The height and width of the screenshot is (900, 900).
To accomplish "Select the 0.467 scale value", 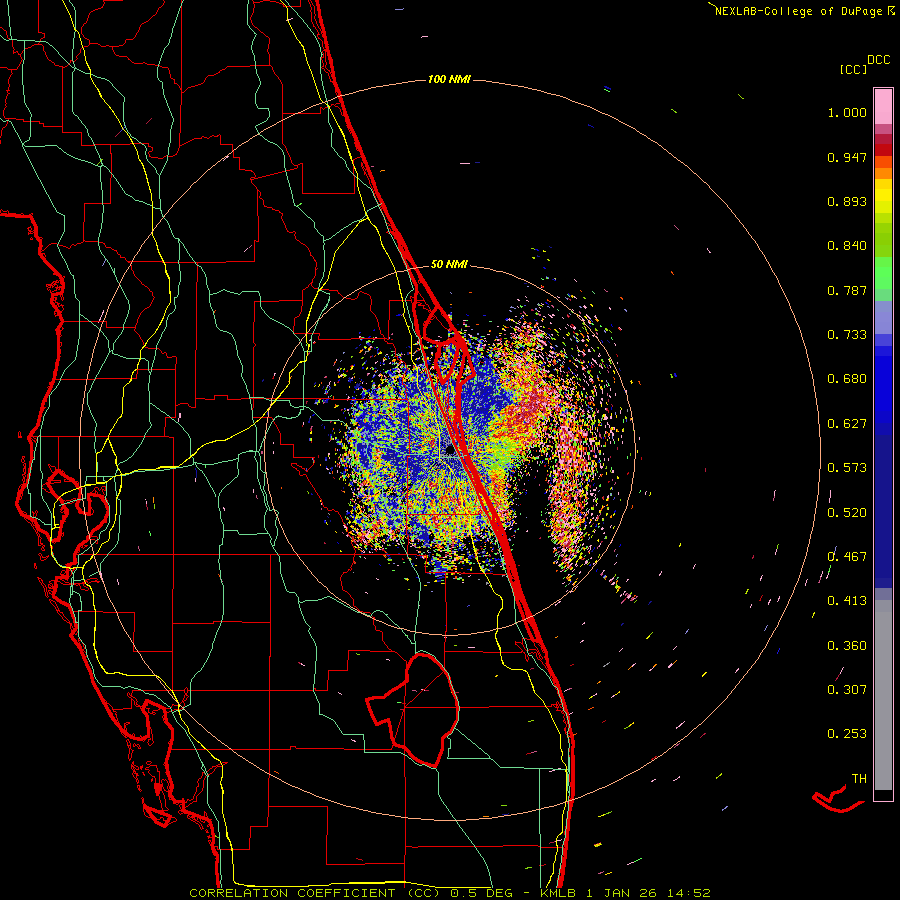I will pyautogui.click(x=847, y=557).
